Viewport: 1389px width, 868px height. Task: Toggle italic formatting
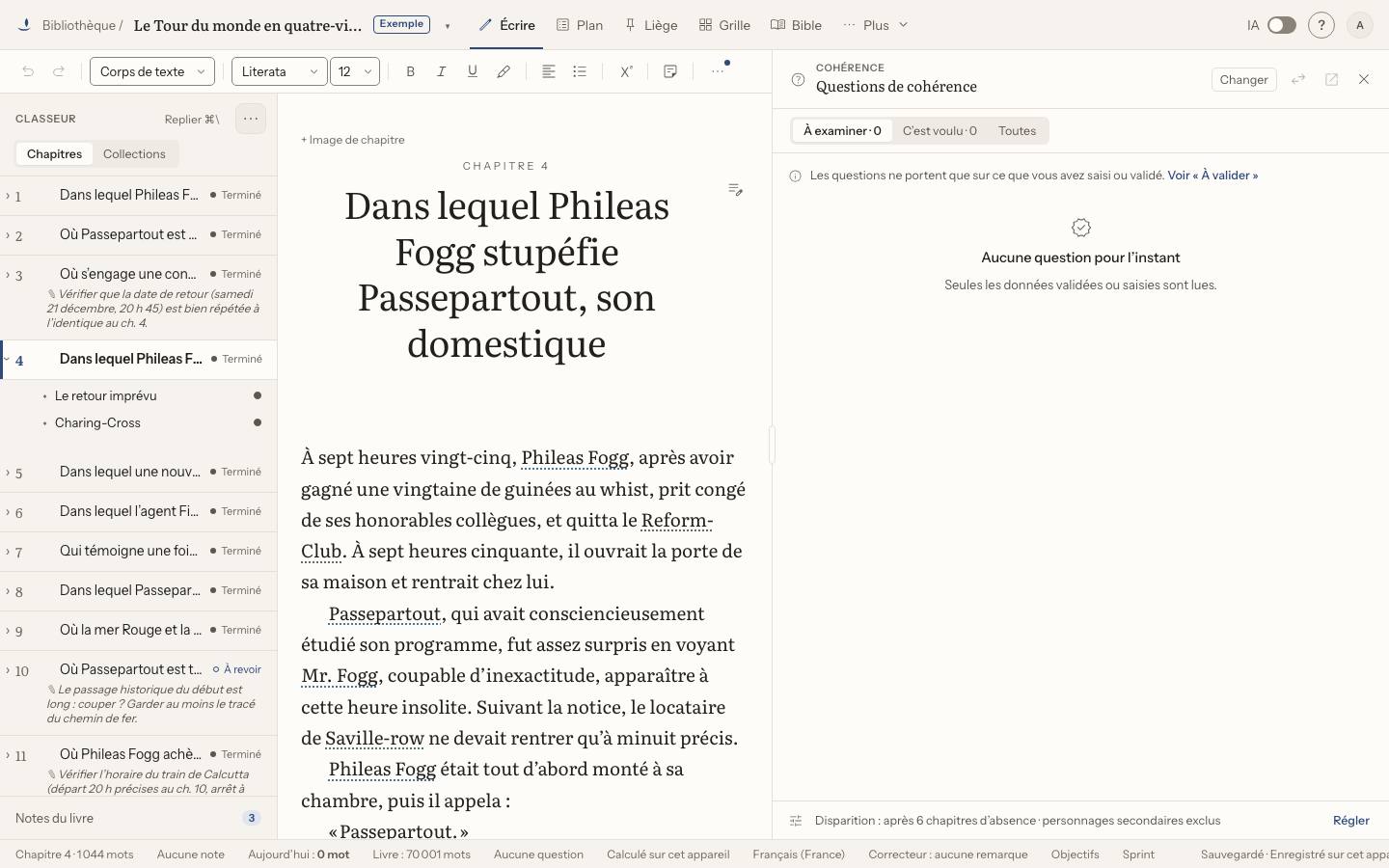[442, 71]
